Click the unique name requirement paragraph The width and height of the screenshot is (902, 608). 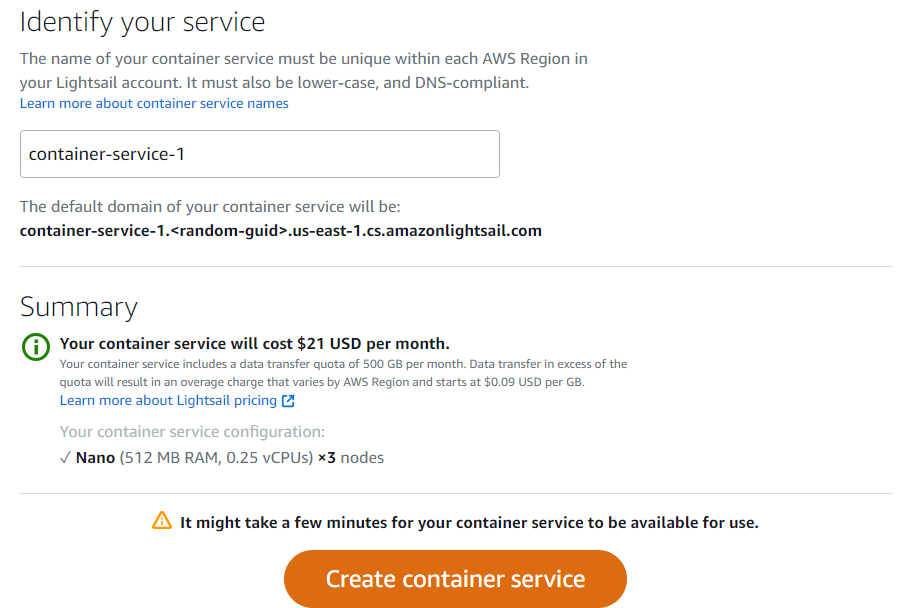[x=304, y=71]
